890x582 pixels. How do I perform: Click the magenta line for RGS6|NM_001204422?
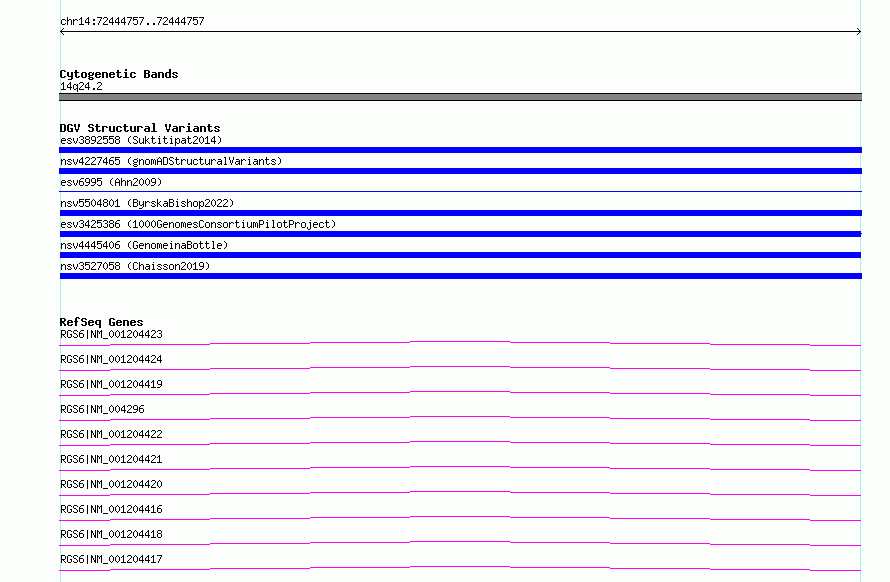tap(460, 443)
